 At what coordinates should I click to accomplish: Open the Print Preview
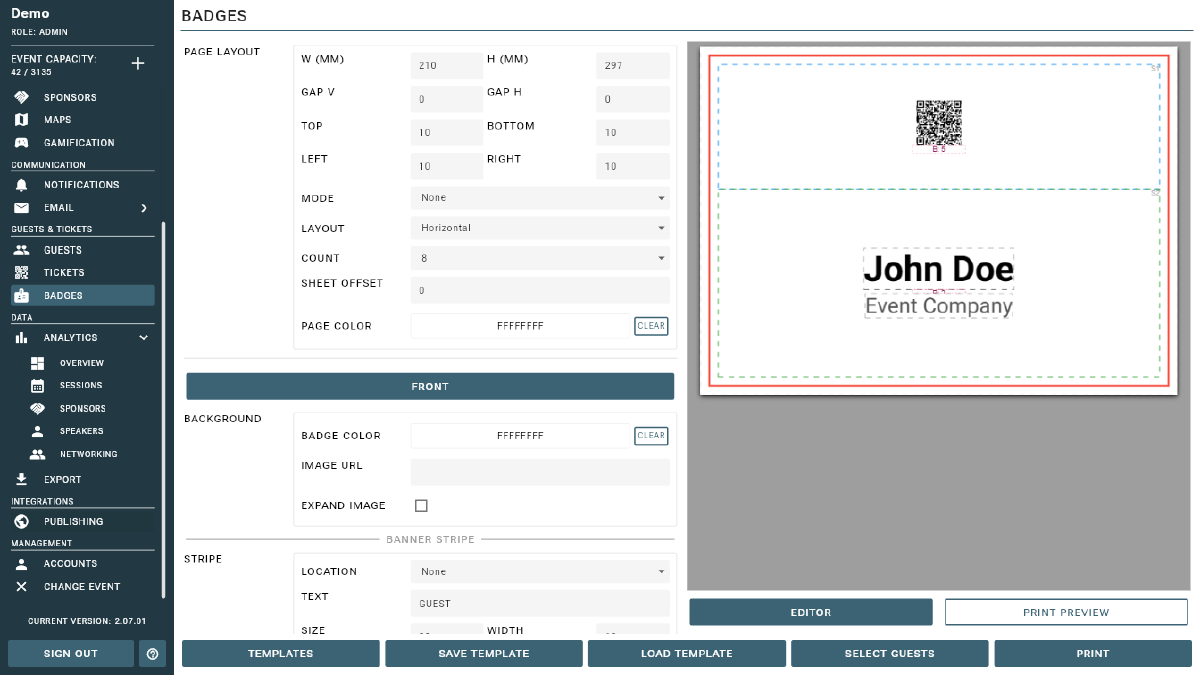(x=1066, y=611)
